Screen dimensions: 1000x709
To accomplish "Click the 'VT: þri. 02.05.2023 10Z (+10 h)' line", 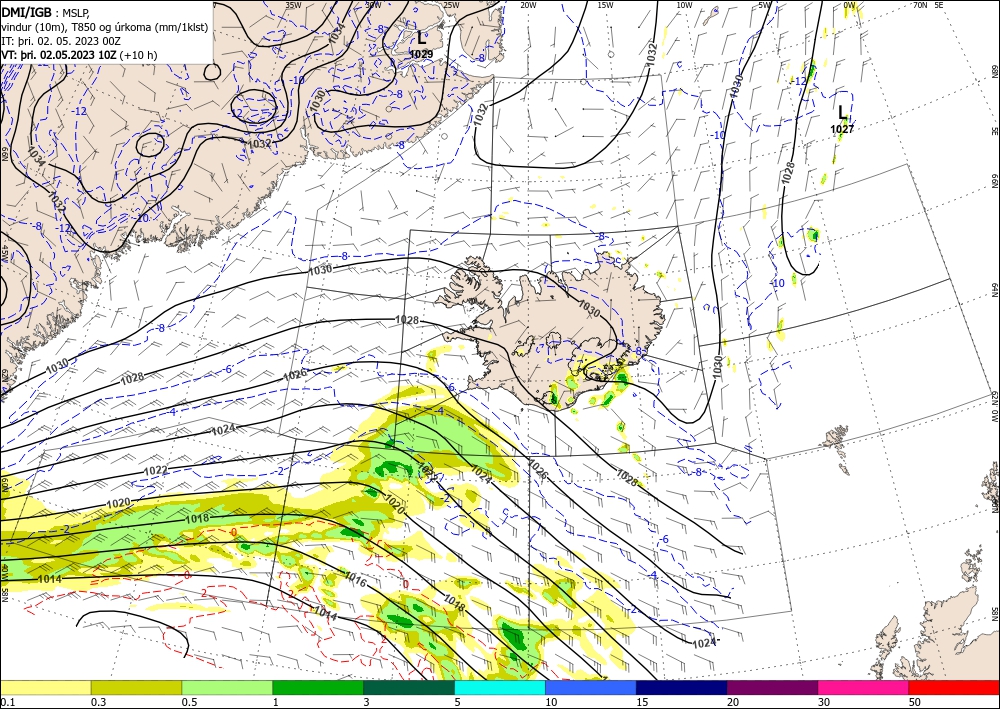I will pyautogui.click(x=79, y=55).
